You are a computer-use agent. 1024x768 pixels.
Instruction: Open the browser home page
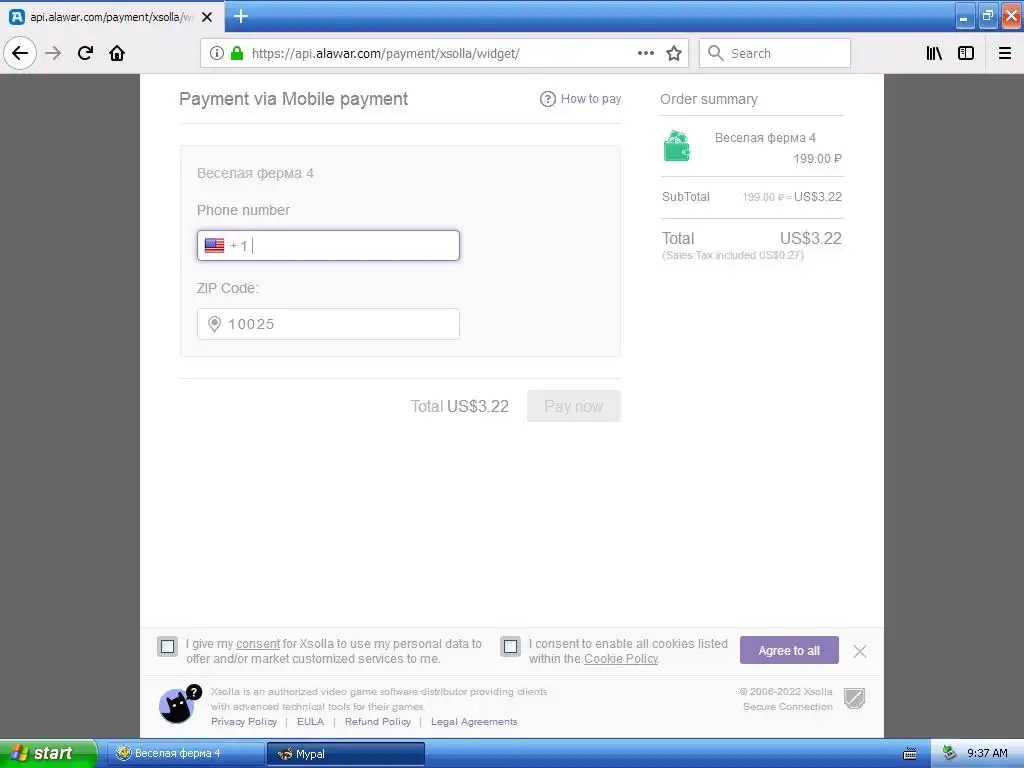(117, 53)
